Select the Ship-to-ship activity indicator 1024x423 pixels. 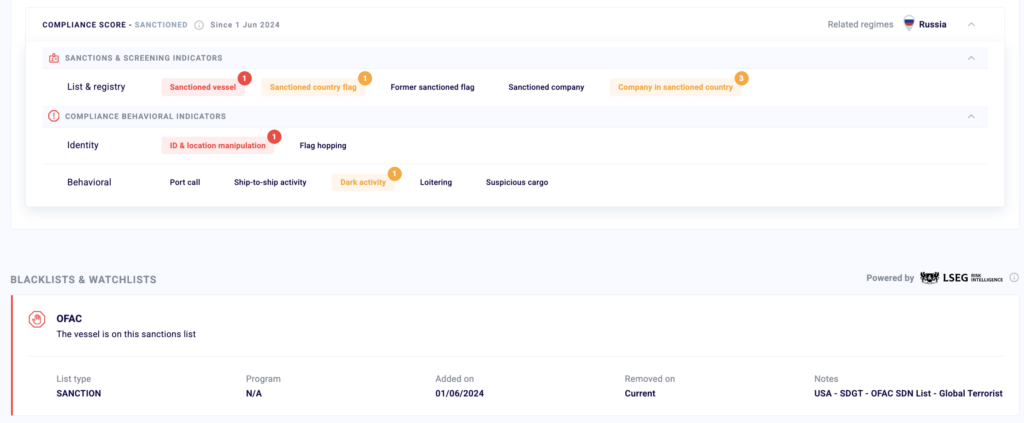point(270,183)
